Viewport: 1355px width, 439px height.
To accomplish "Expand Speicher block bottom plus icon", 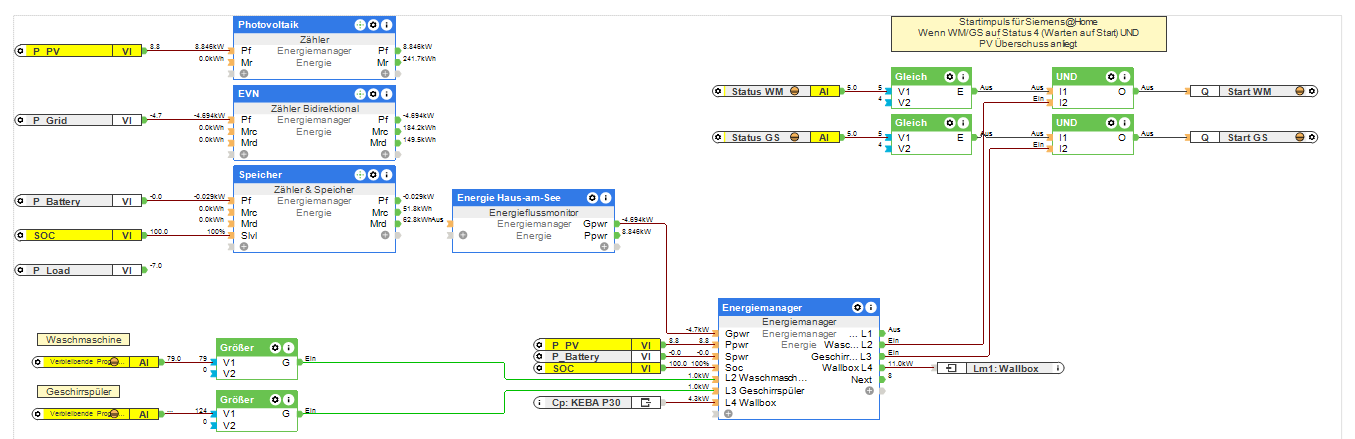I will pos(243,246).
